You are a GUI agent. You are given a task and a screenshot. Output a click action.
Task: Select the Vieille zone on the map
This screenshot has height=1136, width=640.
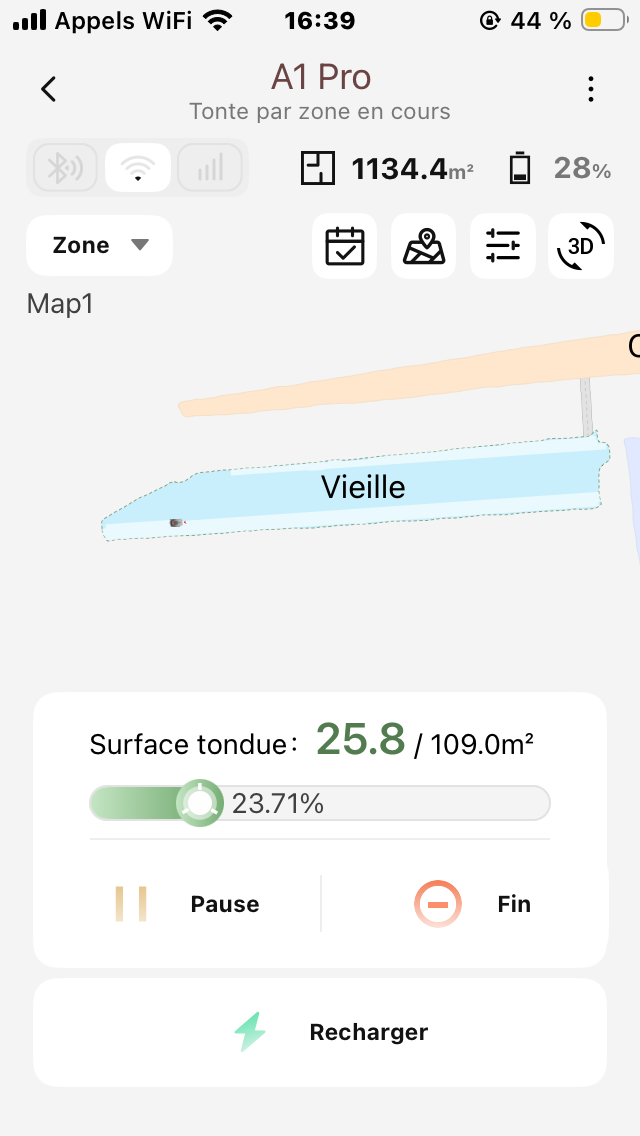362,488
